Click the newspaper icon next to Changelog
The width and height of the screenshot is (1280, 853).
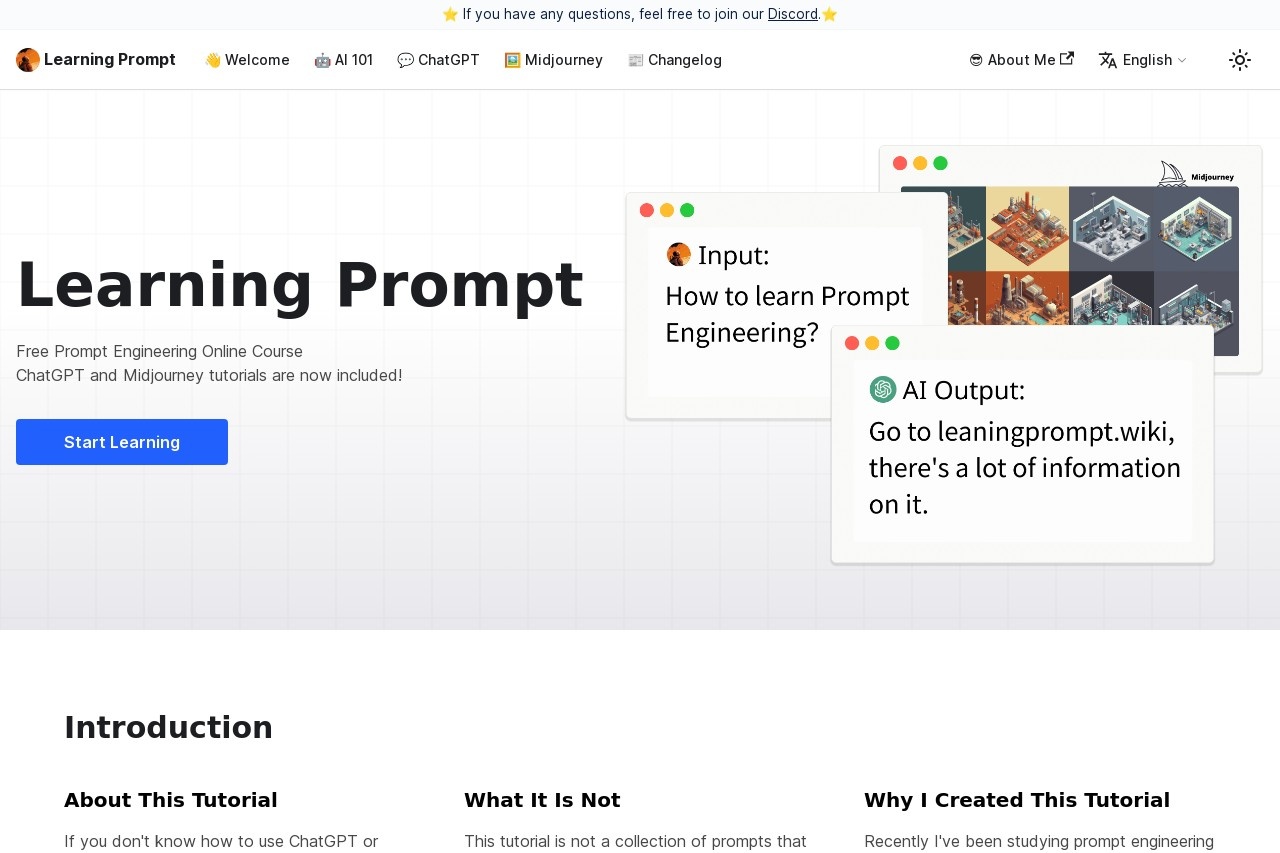634,60
